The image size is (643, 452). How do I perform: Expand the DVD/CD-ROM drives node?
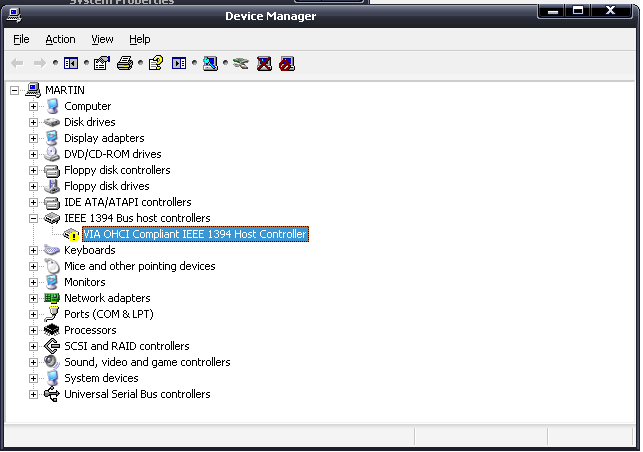pyautogui.click(x=33, y=154)
